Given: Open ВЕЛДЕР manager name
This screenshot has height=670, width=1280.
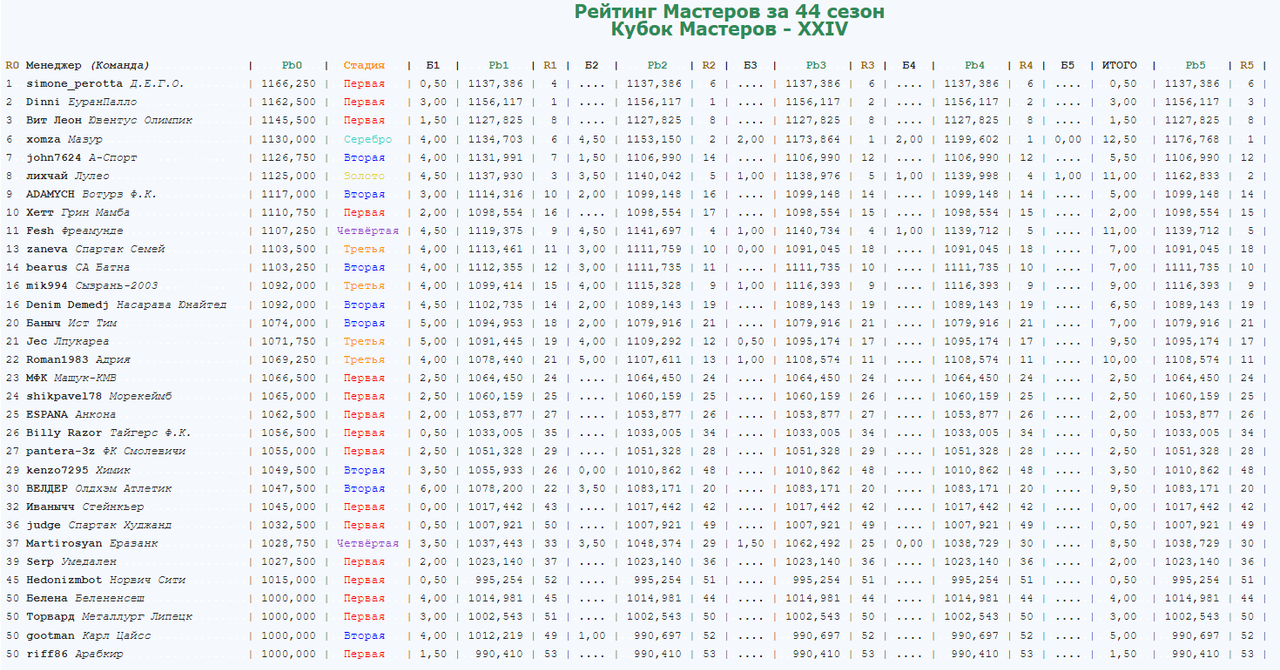Looking at the screenshot, I should pos(47,488).
